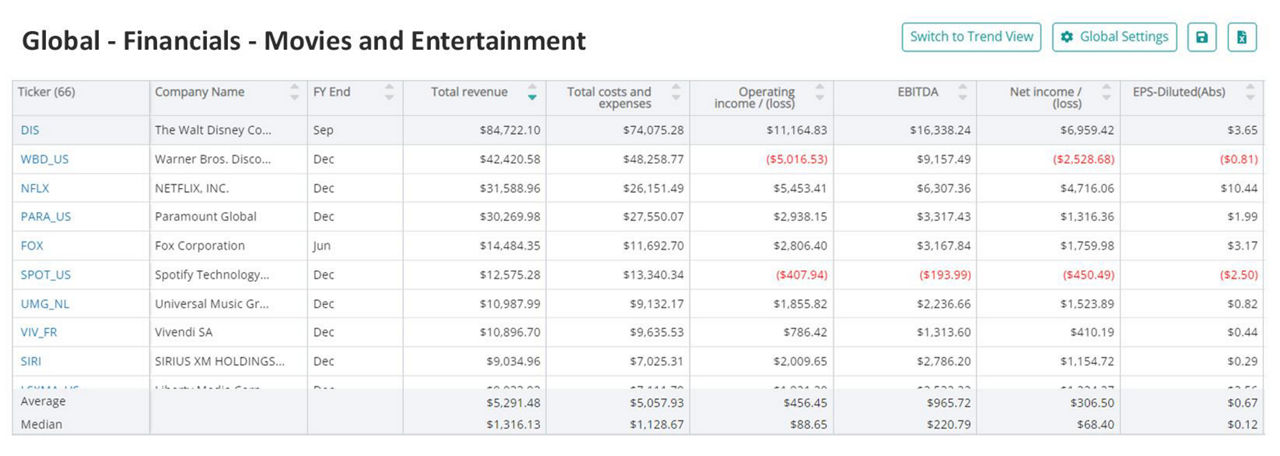Open the VIV_FR ticker link
The height and width of the screenshot is (456, 1280).
pos(39,333)
